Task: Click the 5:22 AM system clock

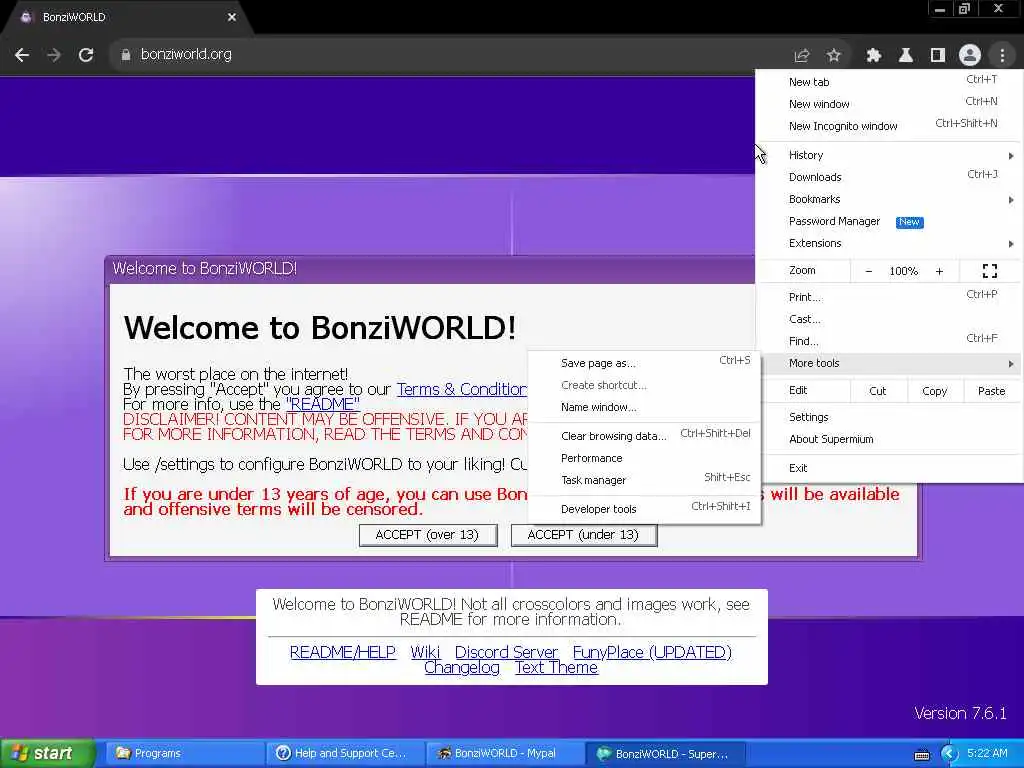Action: [987, 754]
